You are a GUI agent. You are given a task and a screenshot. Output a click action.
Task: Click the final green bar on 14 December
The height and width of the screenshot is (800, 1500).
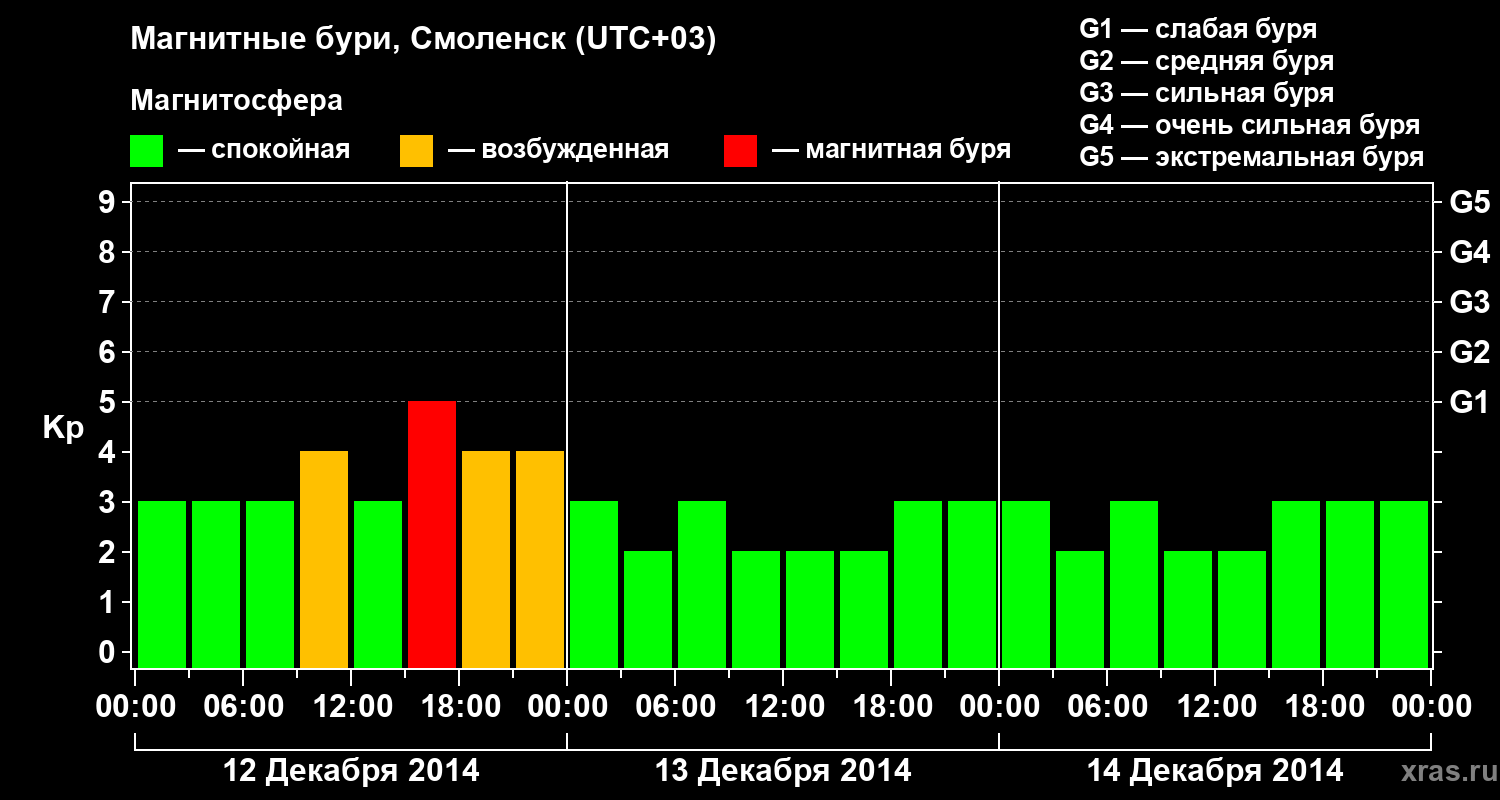[1404, 584]
